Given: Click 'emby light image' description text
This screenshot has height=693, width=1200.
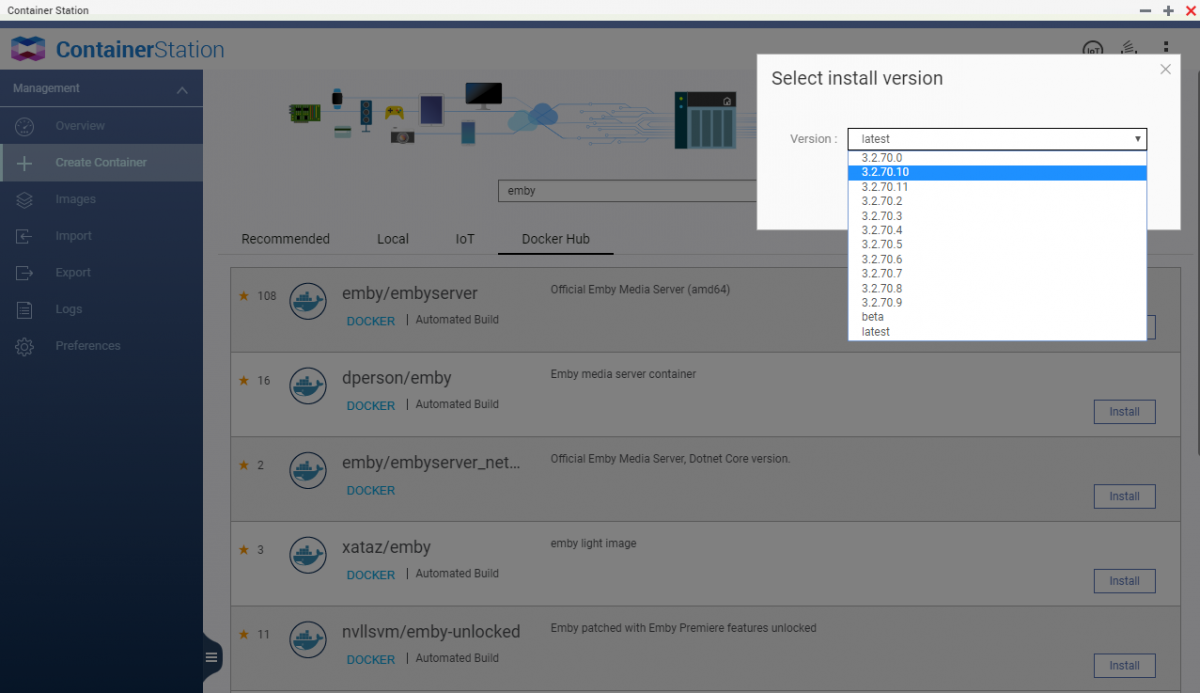Looking at the screenshot, I should pyautogui.click(x=593, y=544).
